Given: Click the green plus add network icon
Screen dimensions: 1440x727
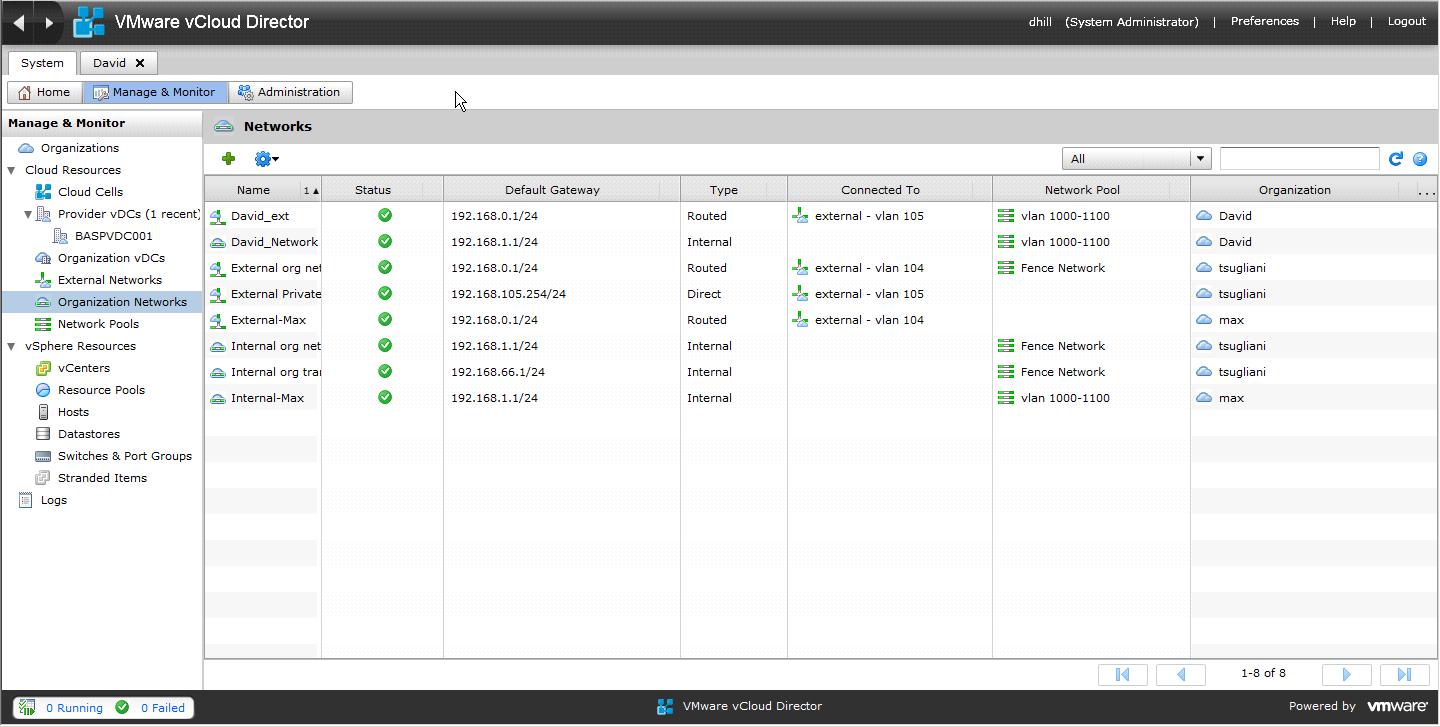Looking at the screenshot, I should click(229, 158).
